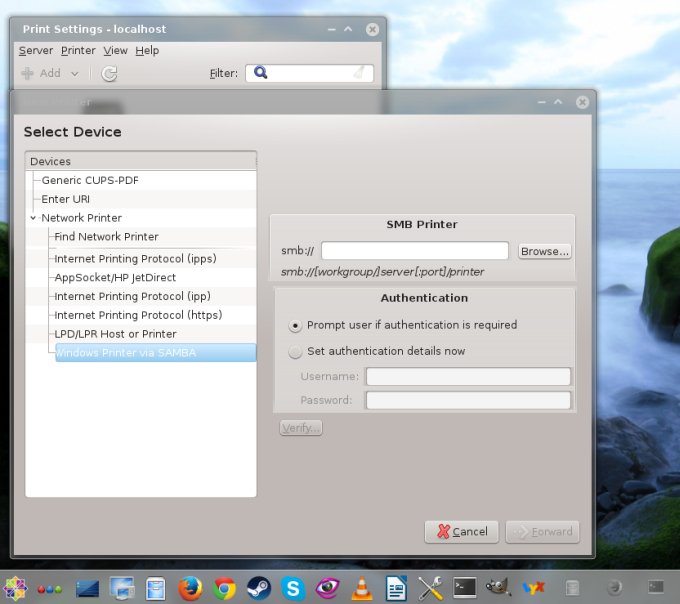The image size is (680, 604).
Task: Click the Browse... button
Action: (x=544, y=251)
